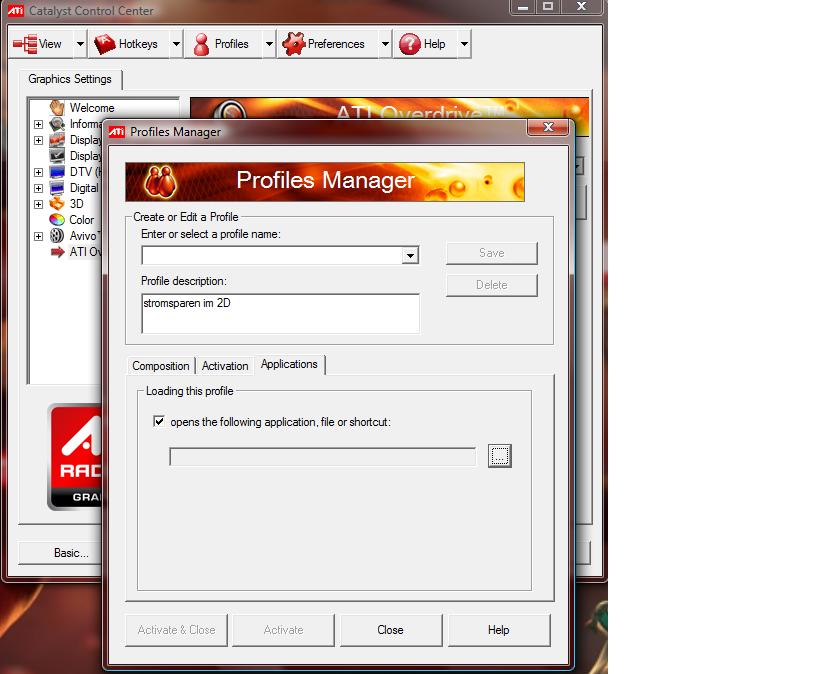Screen dimensions: 840x674
Task: Click the Profile description text box
Action: tap(280, 313)
